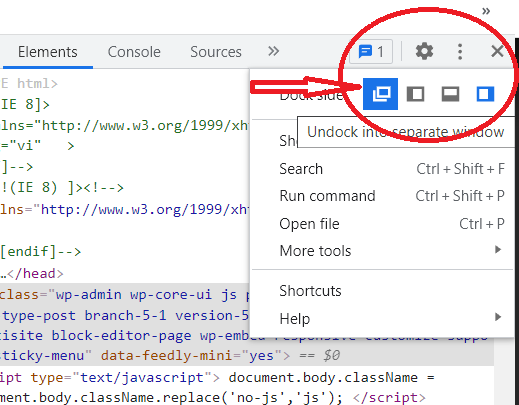The image size is (519, 405).
Task: Expand the More tools submenu
Action: [382, 251]
